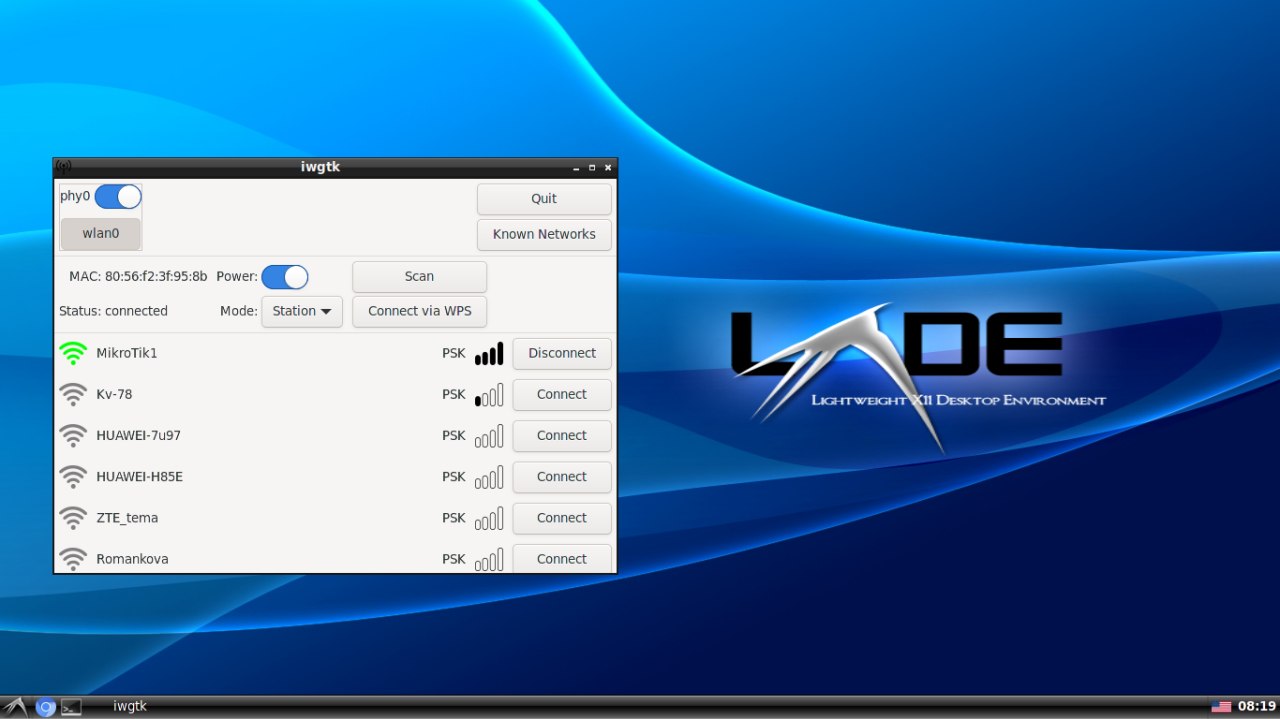The image size is (1280, 719).
Task: Launch the Chromium browser from the taskbar
Action: click(x=45, y=707)
